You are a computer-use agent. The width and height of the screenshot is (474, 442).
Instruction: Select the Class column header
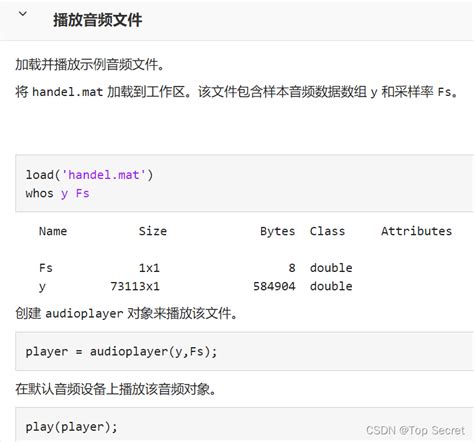[327, 231]
